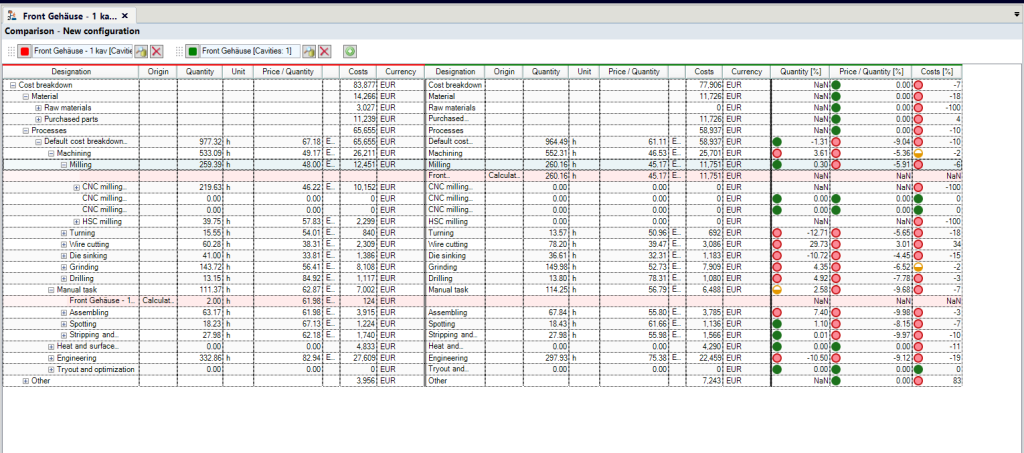The height and width of the screenshot is (453, 1024).
Task: Remove the 'Front Gehäuse - 1 kav' configuration with red X
Action: pos(157,51)
